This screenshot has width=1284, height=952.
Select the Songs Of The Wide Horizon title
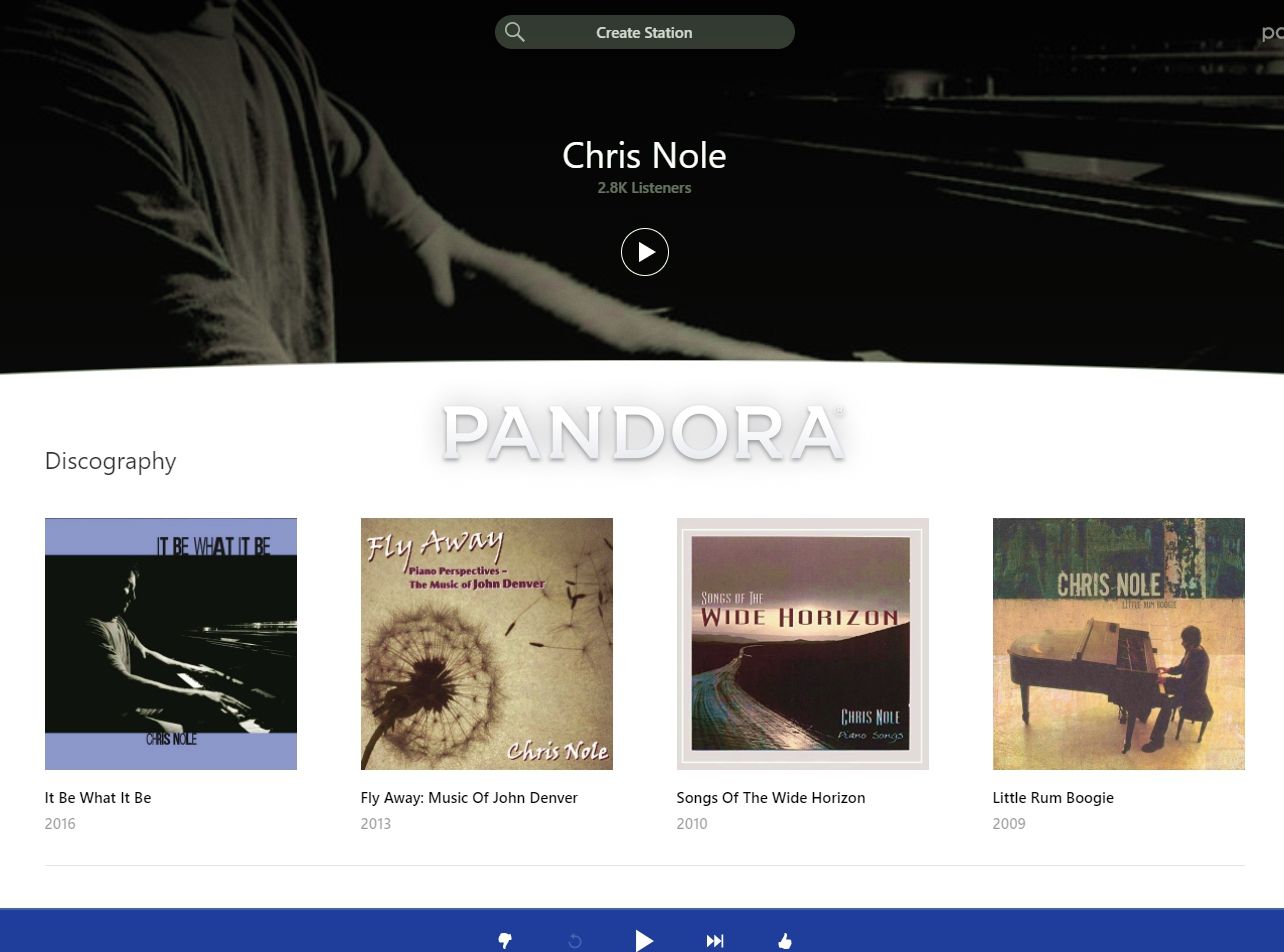pos(771,798)
